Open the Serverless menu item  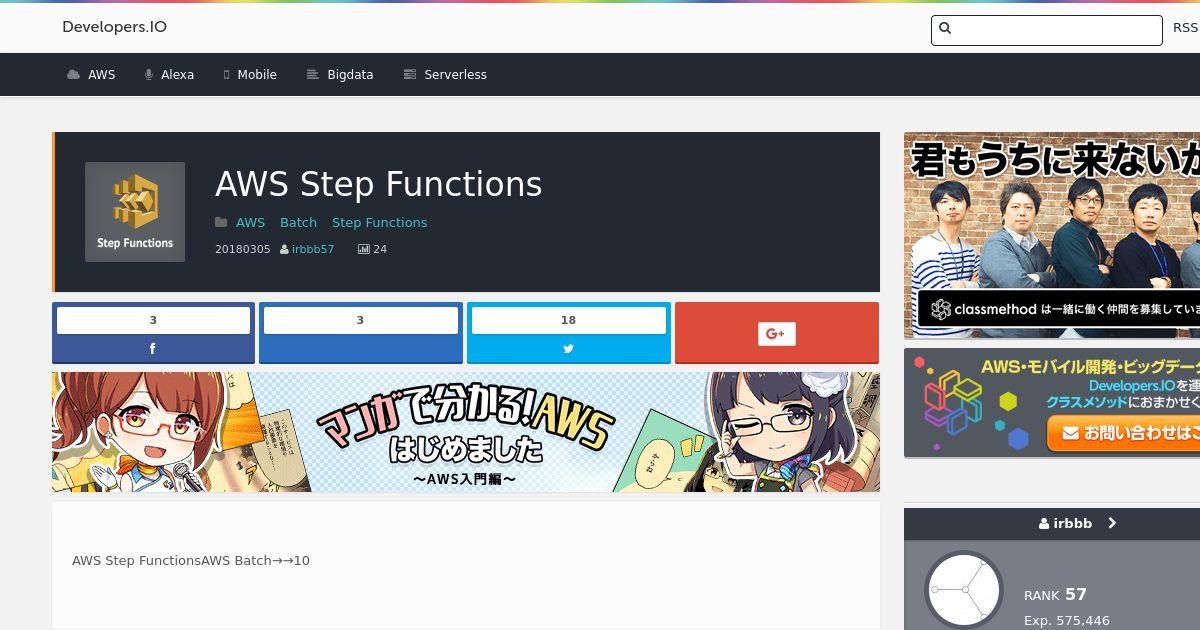tap(455, 75)
